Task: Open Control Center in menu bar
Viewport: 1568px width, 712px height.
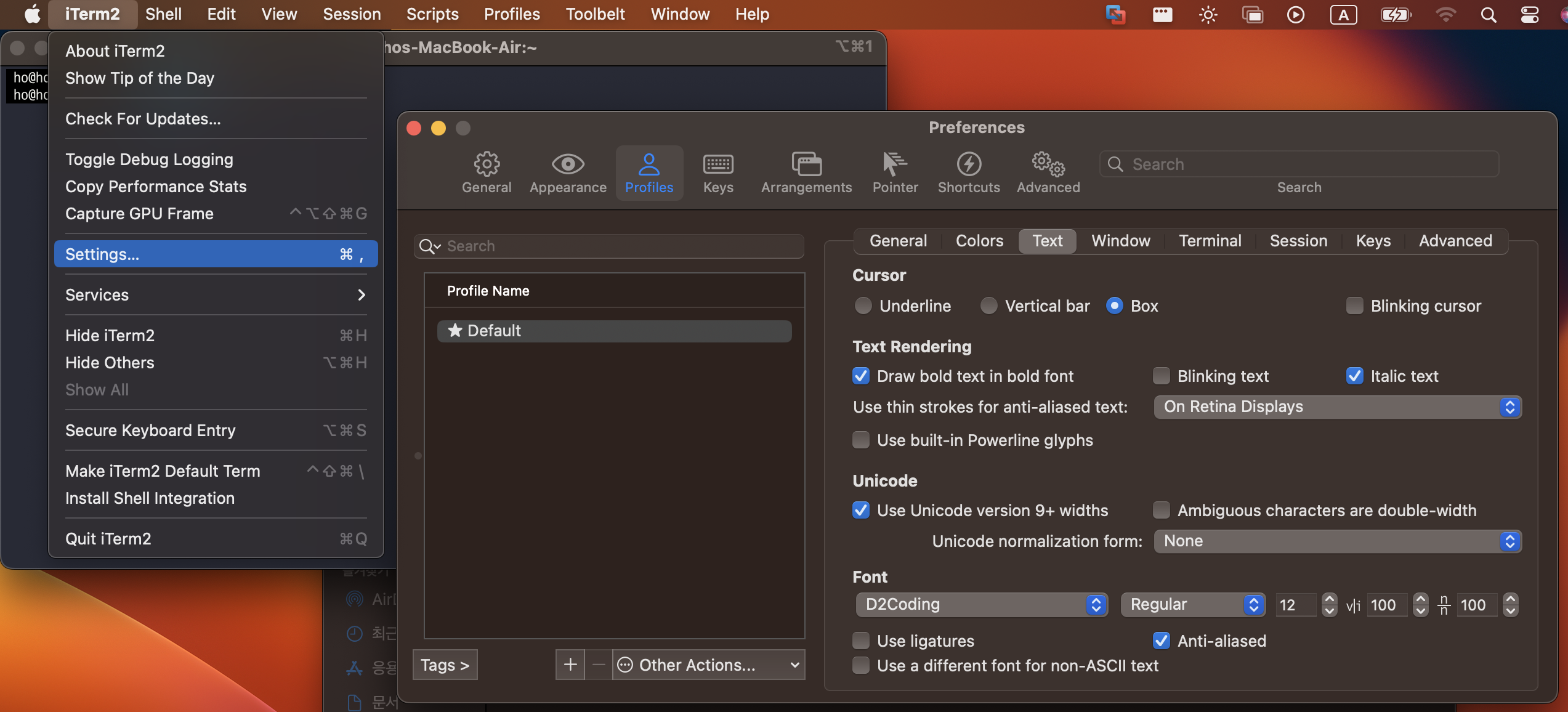Action: pyautogui.click(x=1530, y=14)
